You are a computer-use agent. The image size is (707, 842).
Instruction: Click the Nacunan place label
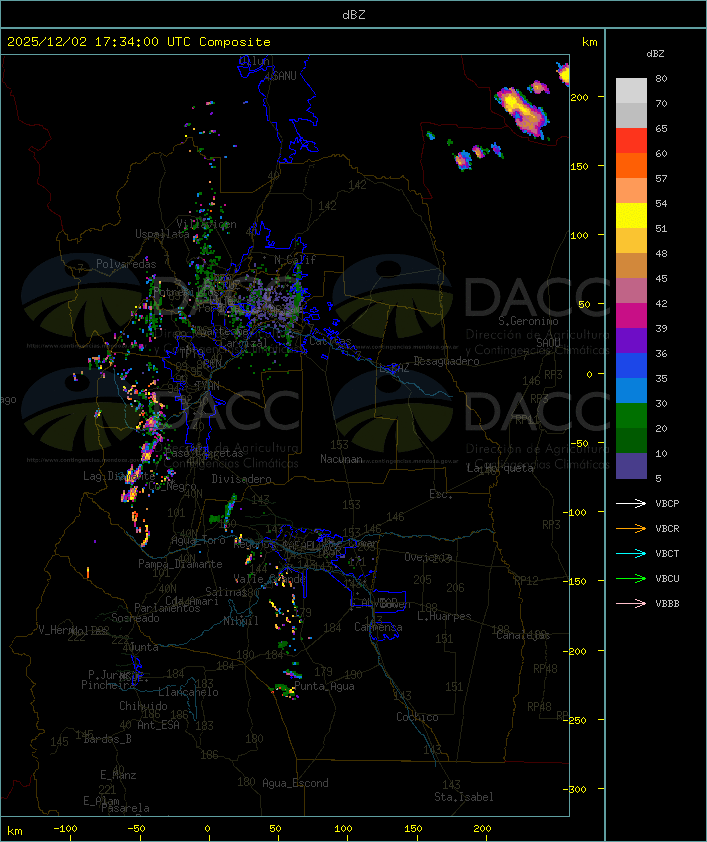341,459
